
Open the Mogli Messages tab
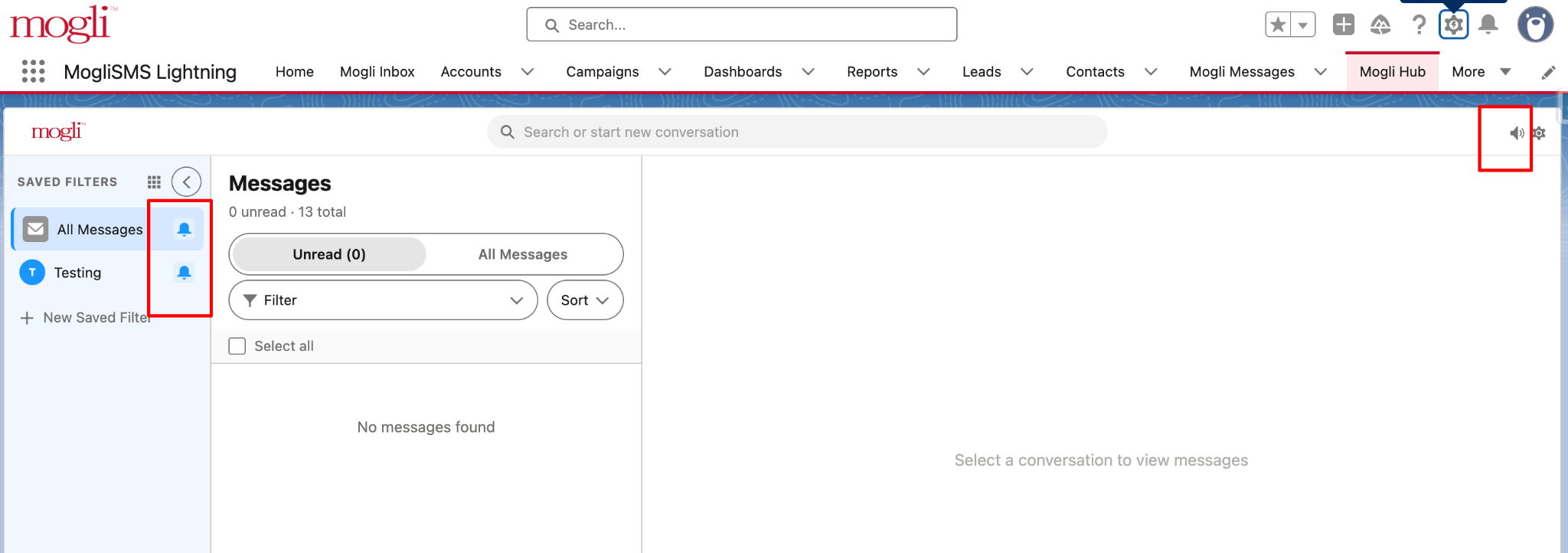[1242, 71]
